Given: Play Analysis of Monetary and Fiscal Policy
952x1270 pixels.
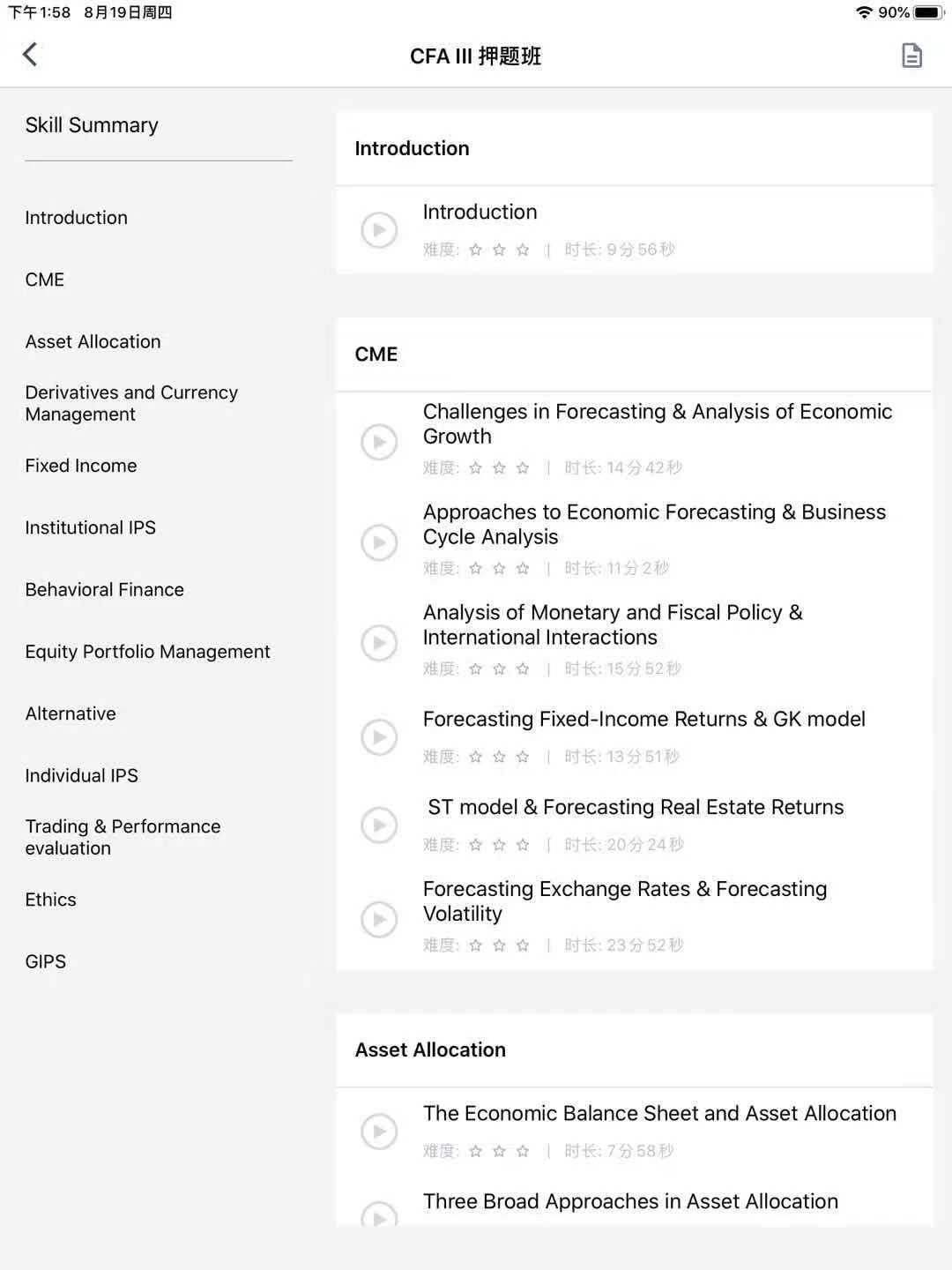Looking at the screenshot, I should point(379,643).
